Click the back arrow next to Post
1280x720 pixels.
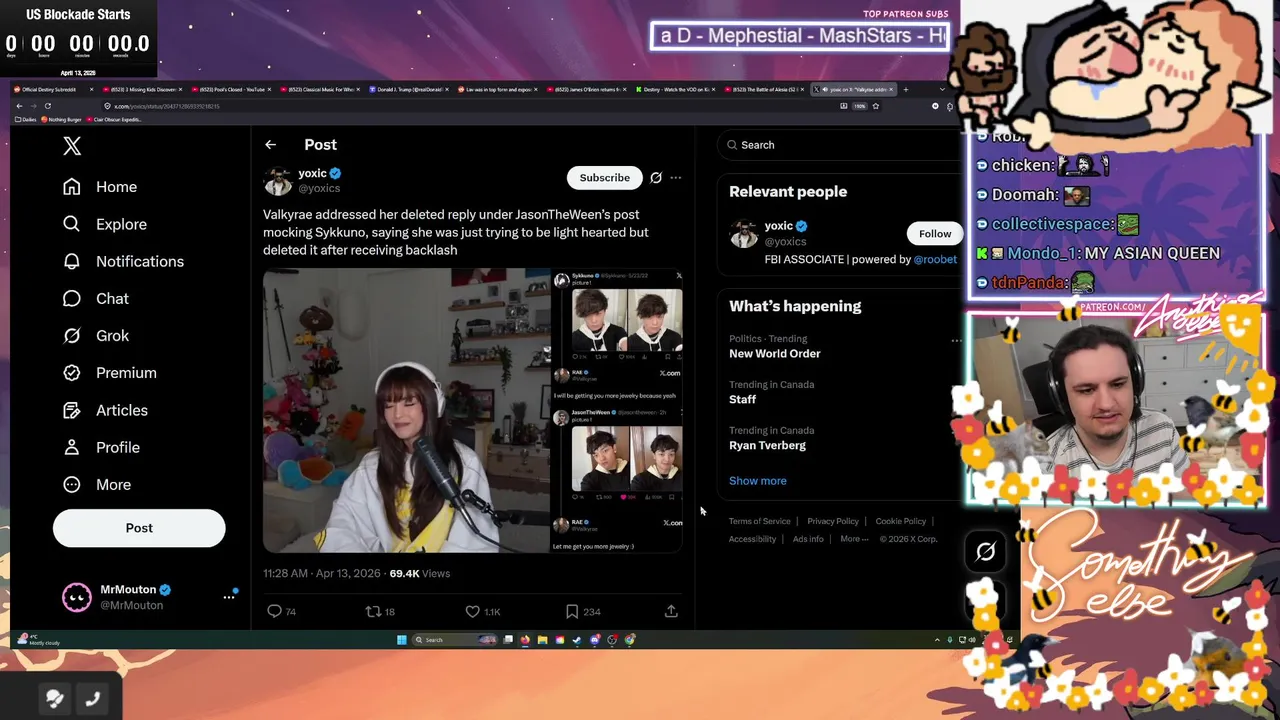(270, 145)
